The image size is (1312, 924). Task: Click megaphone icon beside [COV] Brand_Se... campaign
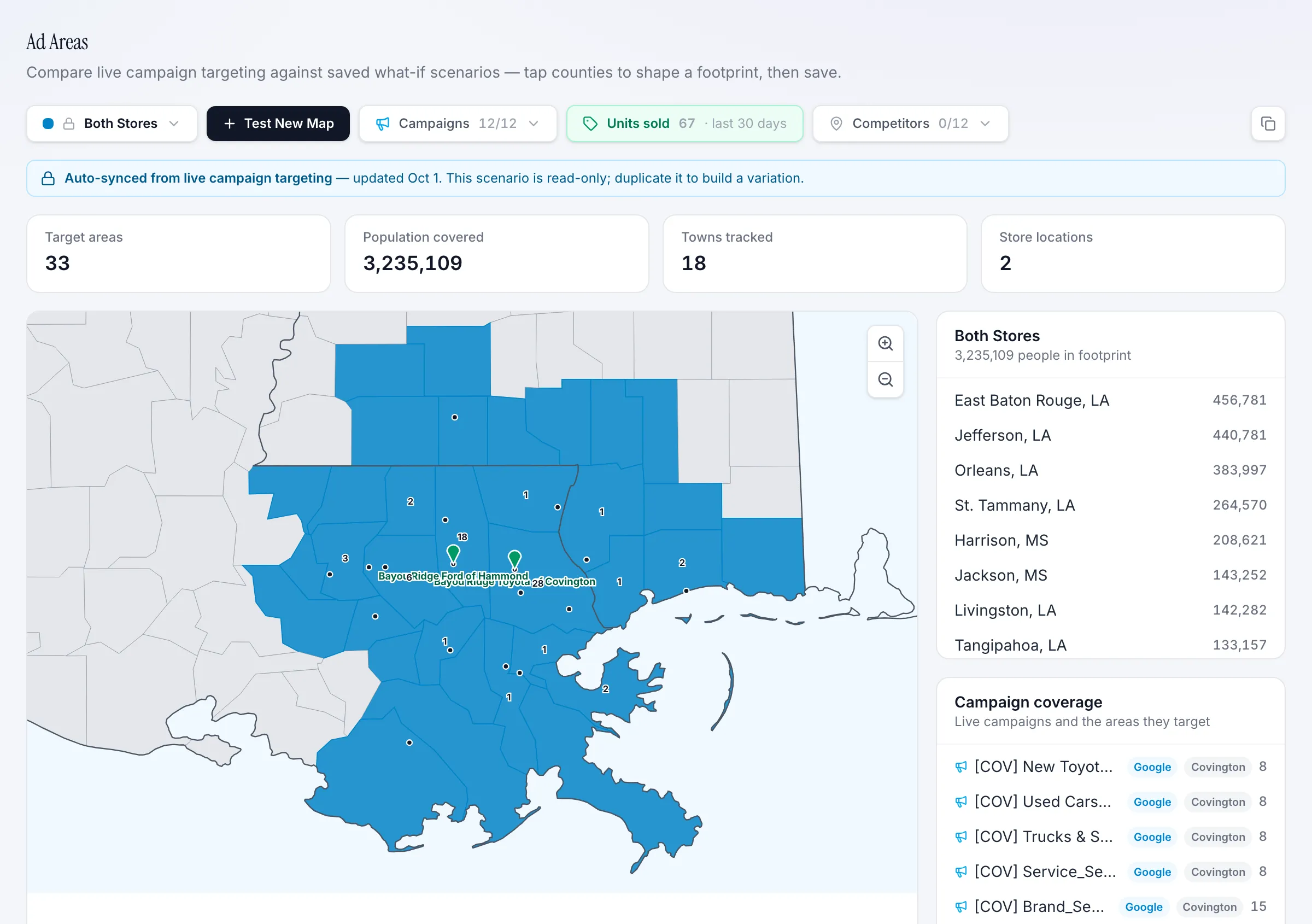click(x=961, y=907)
